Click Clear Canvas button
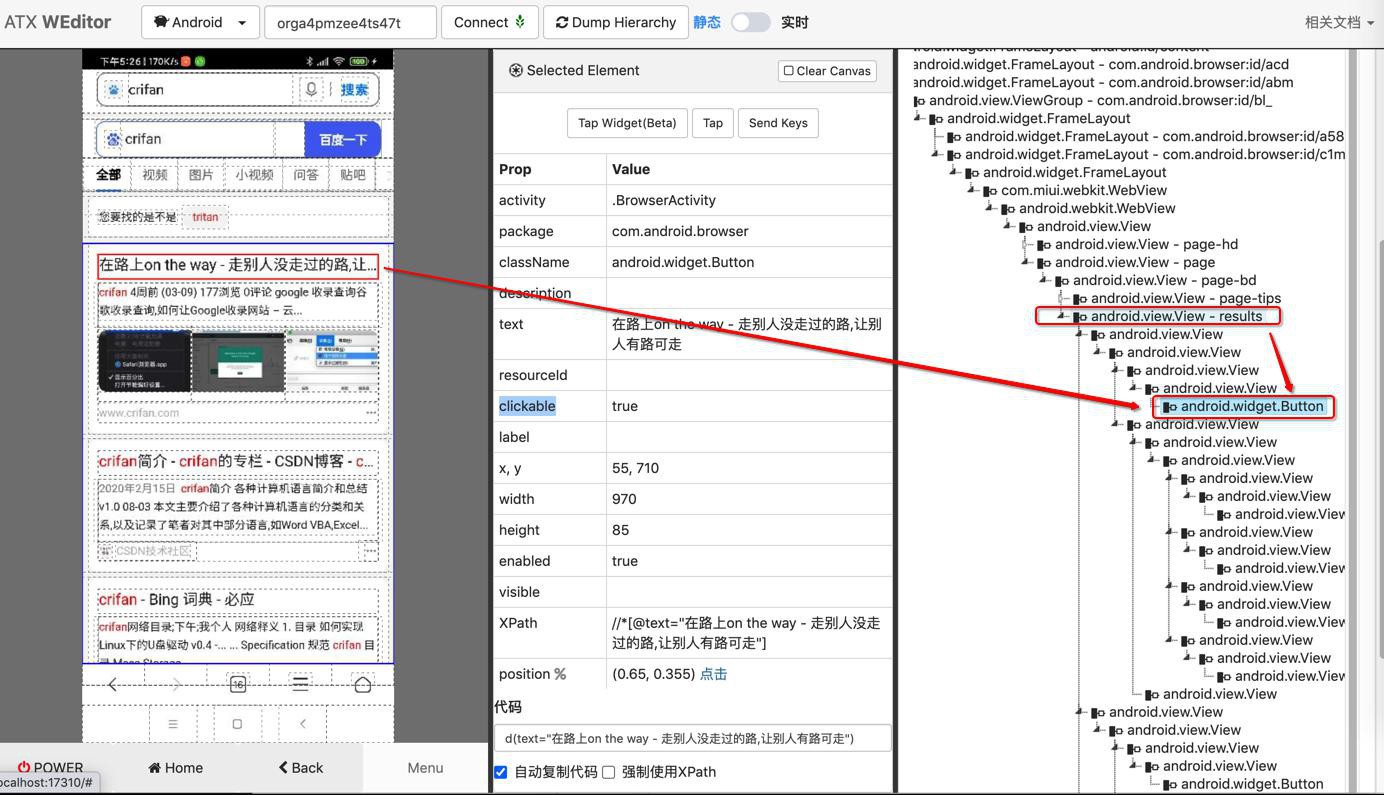Image resolution: width=1384 pixels, height=795 pixels. [827, 71]
